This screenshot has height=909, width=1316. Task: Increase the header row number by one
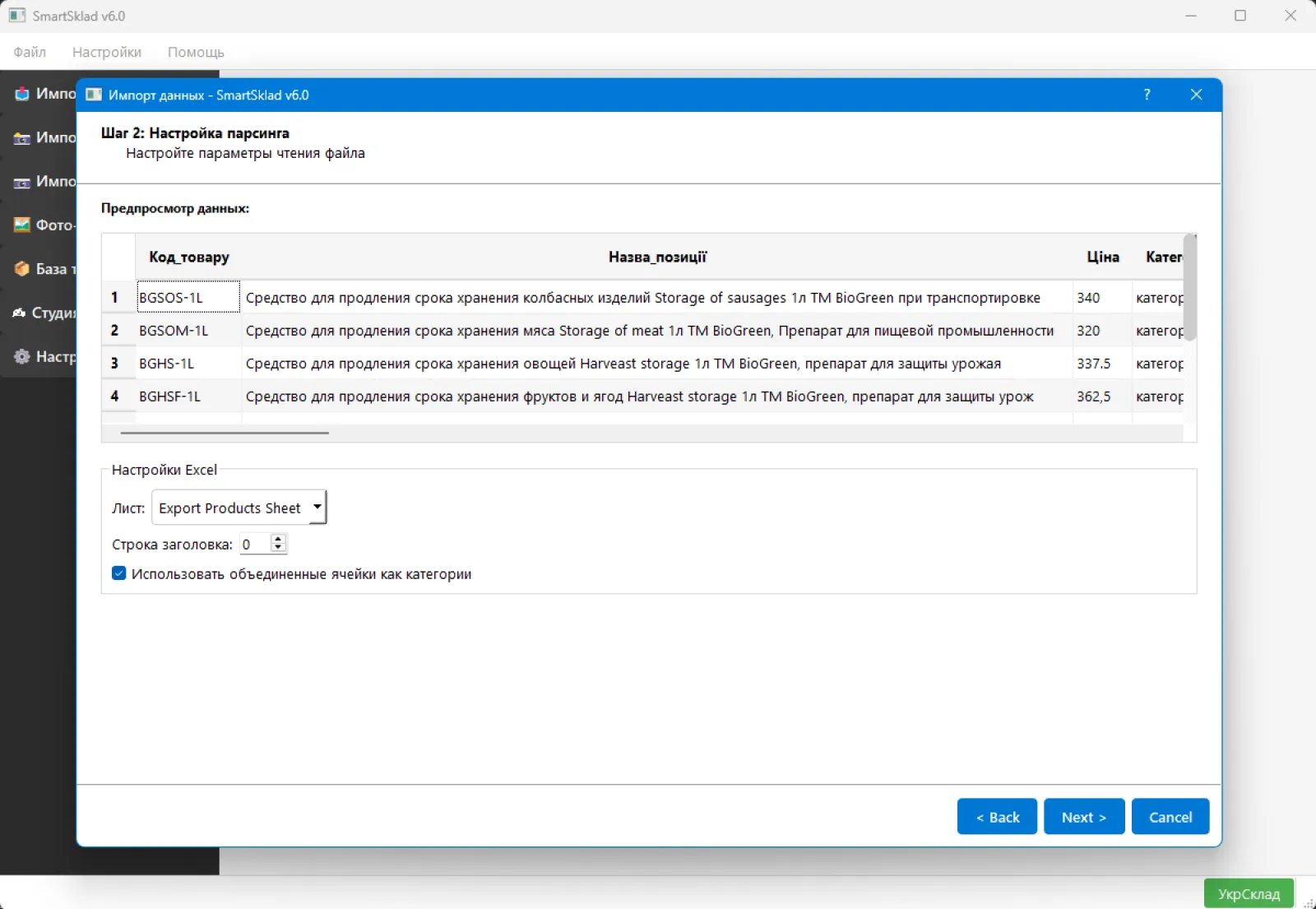pyautogui.click(x=278, y=539)
